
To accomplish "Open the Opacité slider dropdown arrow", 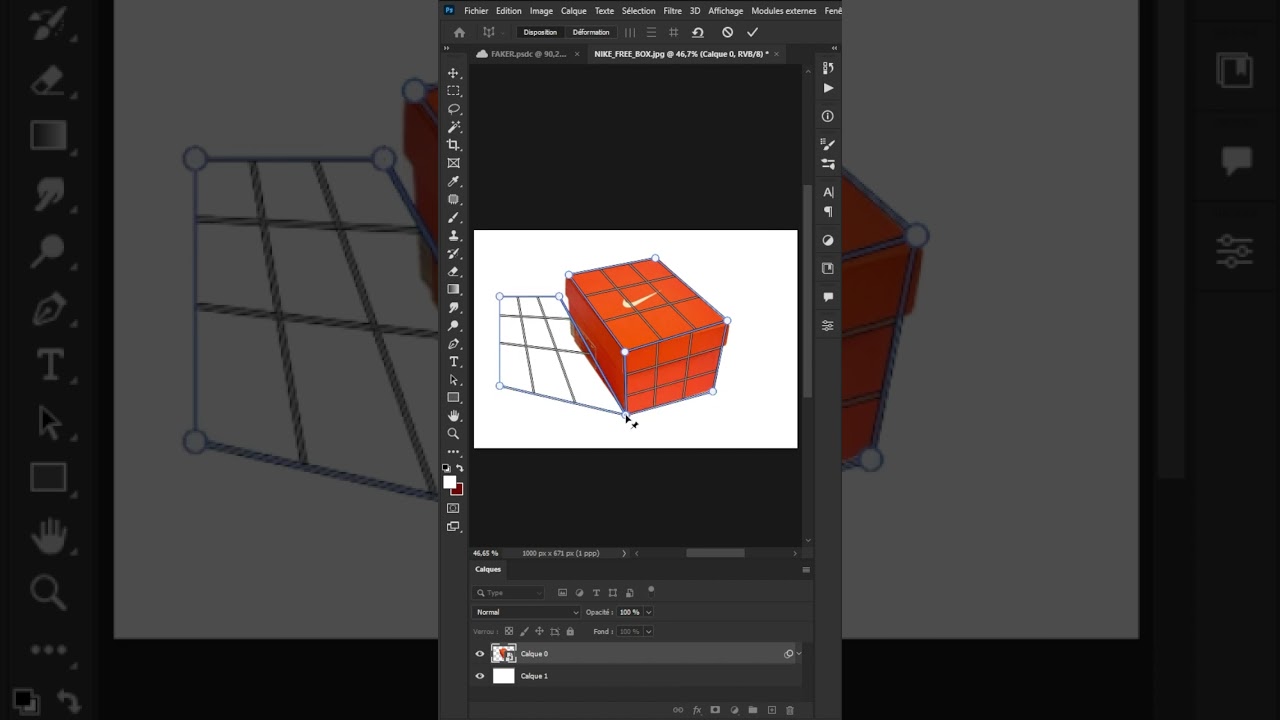I will [648, 612].
